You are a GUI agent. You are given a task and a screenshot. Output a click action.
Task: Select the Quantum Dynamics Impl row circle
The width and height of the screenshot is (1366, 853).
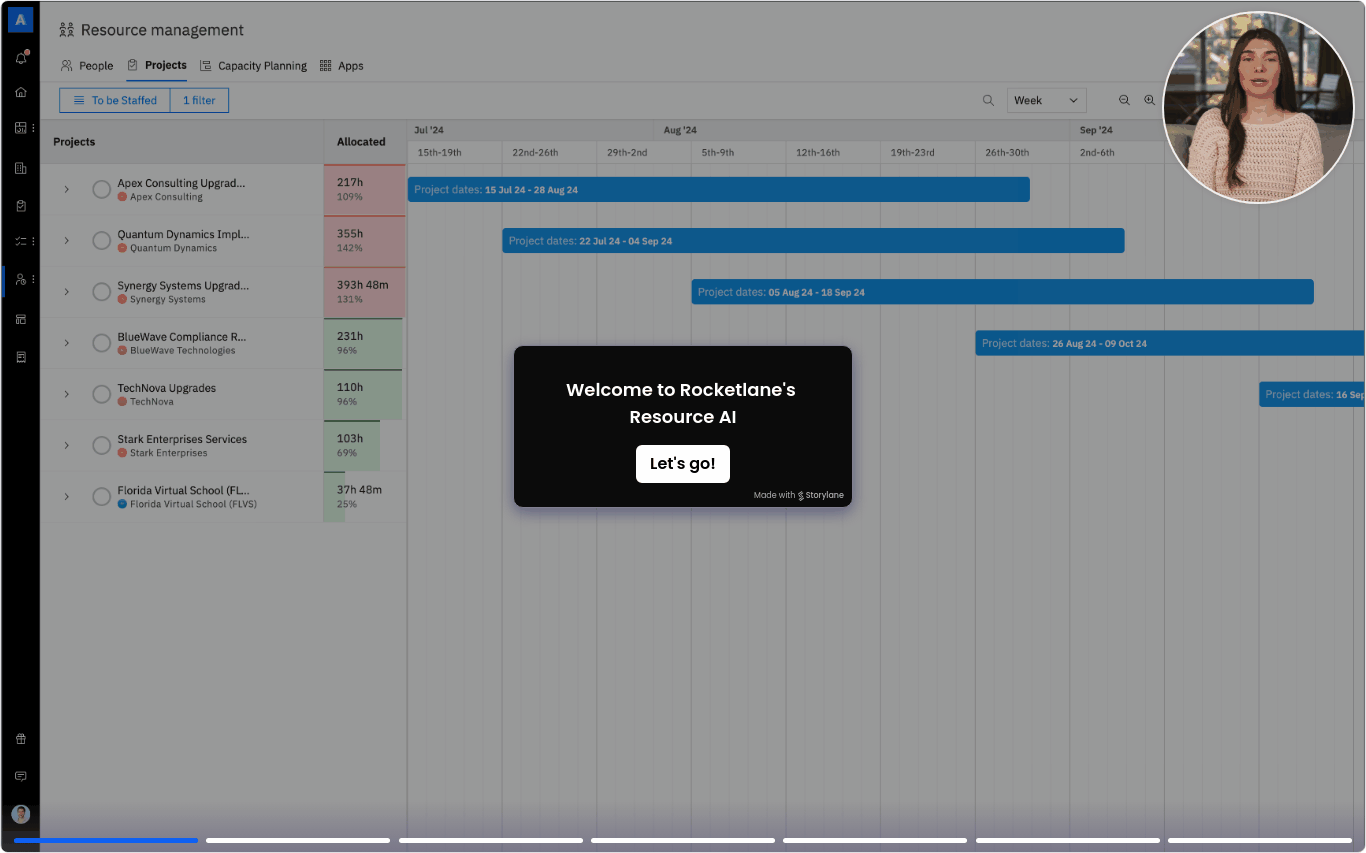coord(101,240)
